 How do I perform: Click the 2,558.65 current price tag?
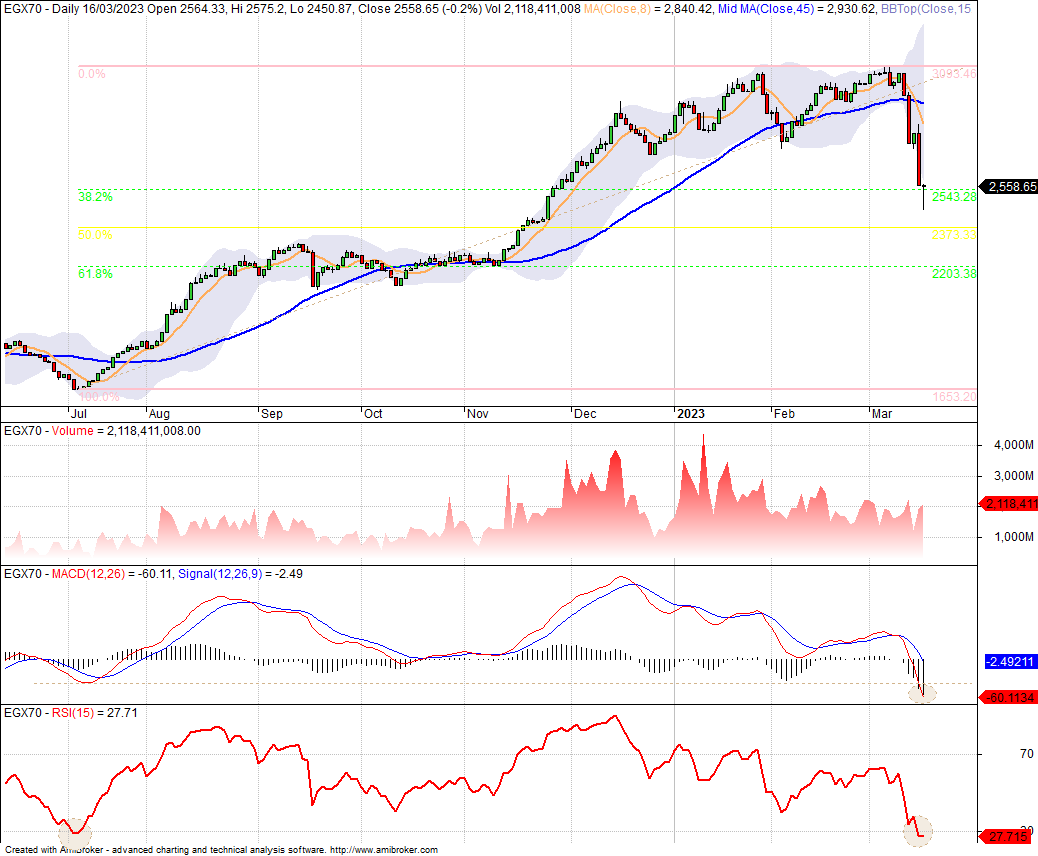click(x=1009, y=187)
